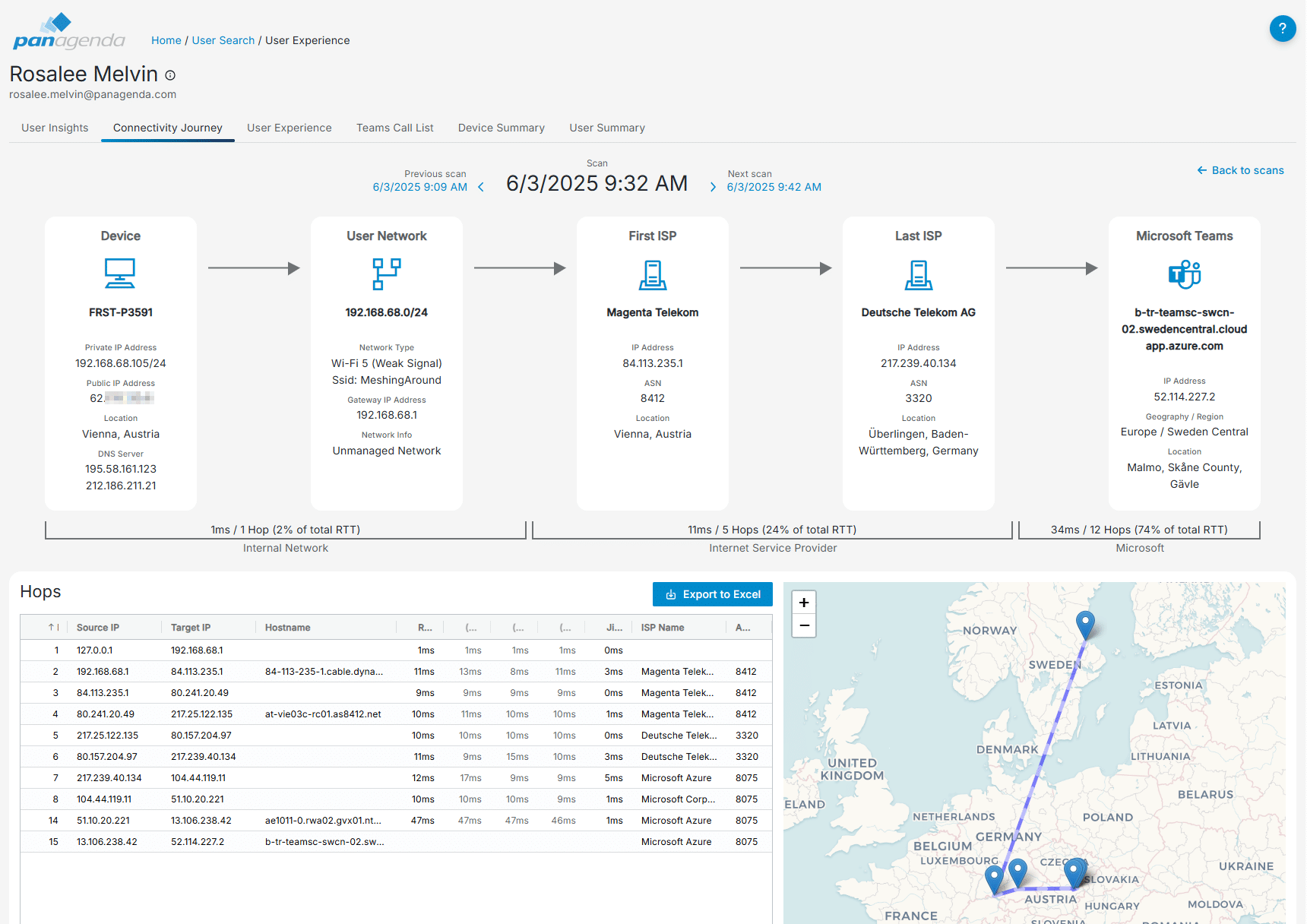
Task: Open User Search breadcrumb link
Action: coord(223,40)
